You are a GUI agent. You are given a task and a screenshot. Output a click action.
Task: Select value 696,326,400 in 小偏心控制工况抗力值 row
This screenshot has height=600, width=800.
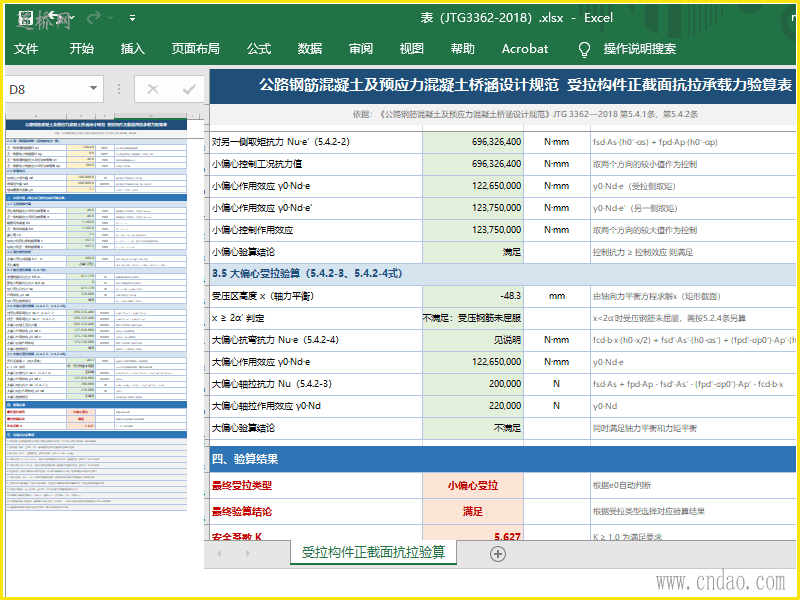[473, 164]
